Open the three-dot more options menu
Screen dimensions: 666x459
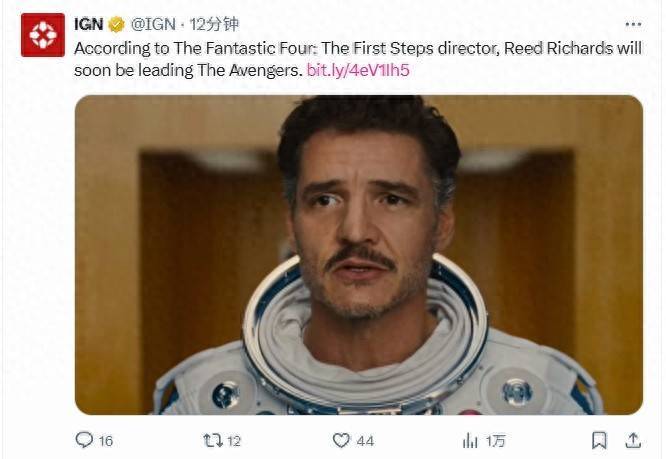click(x=632, y=24)
